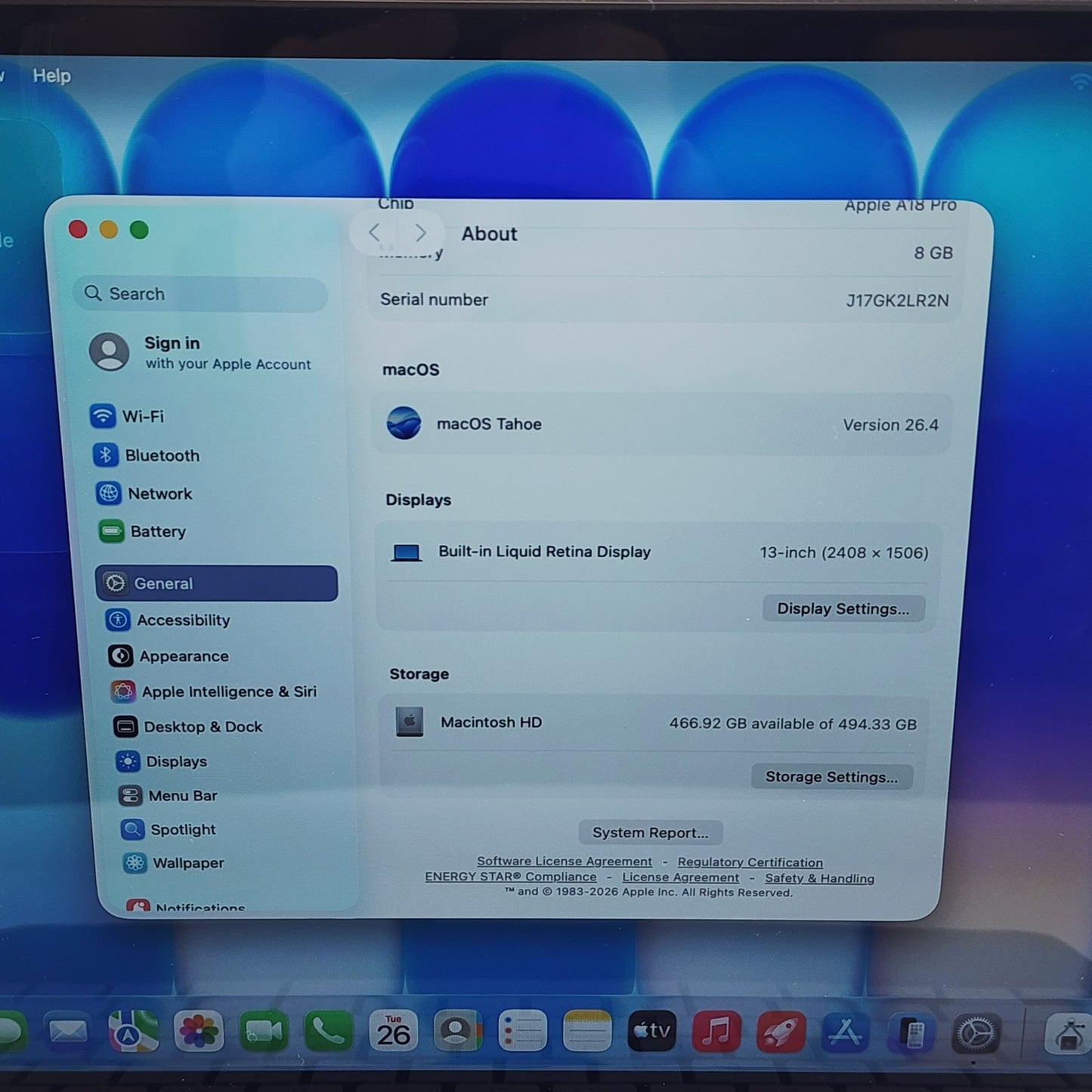The width and height of the screenshot is (1092, 1092).
Task: Select Desktop & Dock in the sidebar
Action: tap(188, 727)
